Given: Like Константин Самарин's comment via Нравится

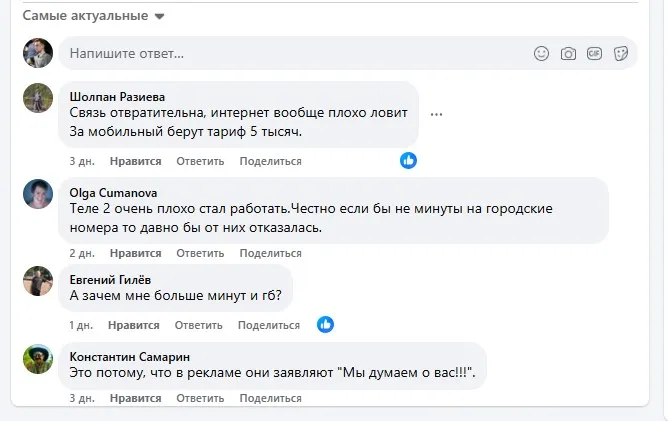Looking at the screenshot, I should (x=134, y=398).
